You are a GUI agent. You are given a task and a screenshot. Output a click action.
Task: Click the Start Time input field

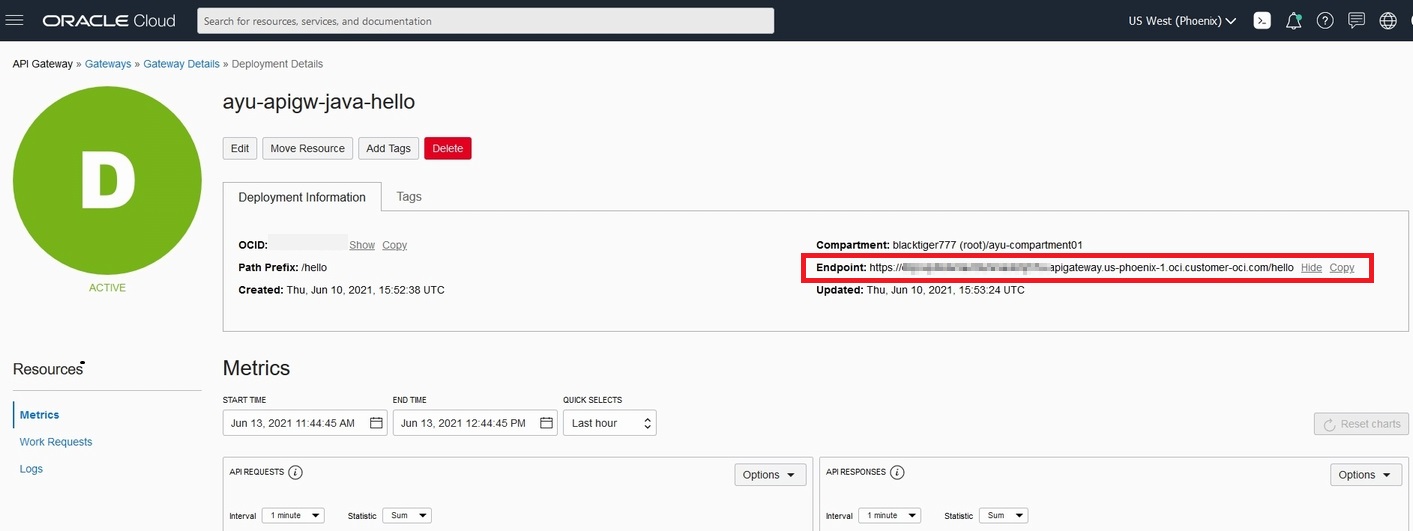pyautogui.click(x=305, y=423)
